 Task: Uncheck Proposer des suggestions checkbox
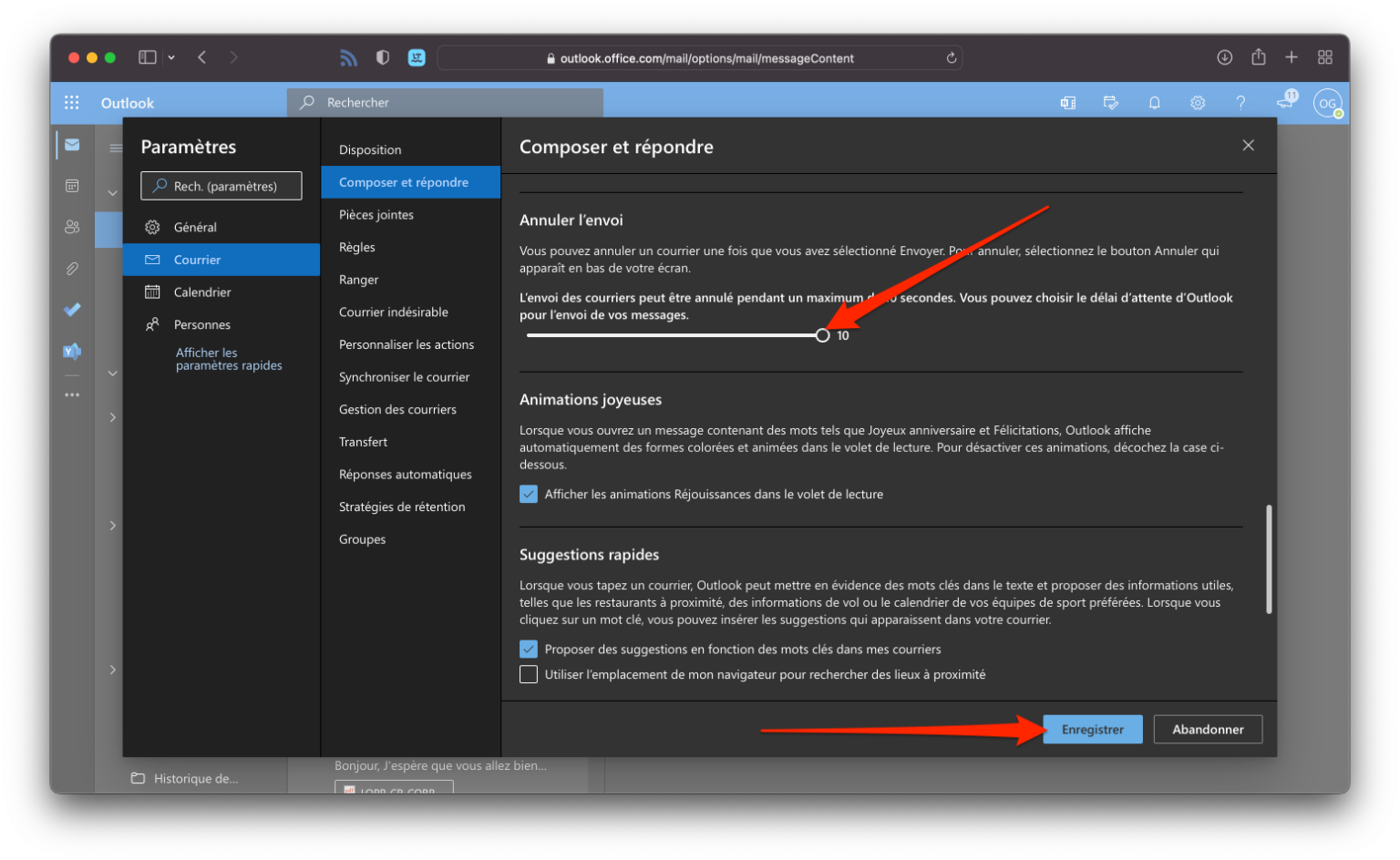529,650
